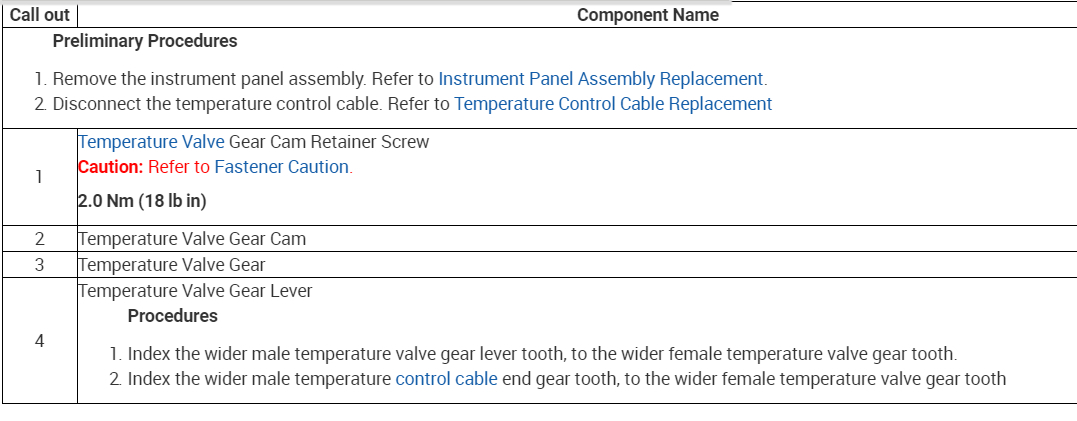Click step 1 remove instrument panel text
This screenshot has height=421, width=1077.
coord(242,79)
